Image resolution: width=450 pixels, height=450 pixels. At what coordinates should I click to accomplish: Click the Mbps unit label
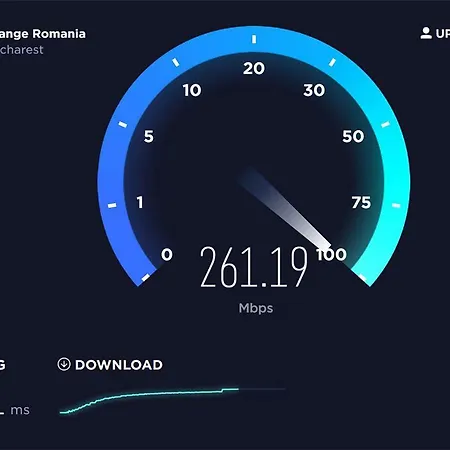(256, 308)
